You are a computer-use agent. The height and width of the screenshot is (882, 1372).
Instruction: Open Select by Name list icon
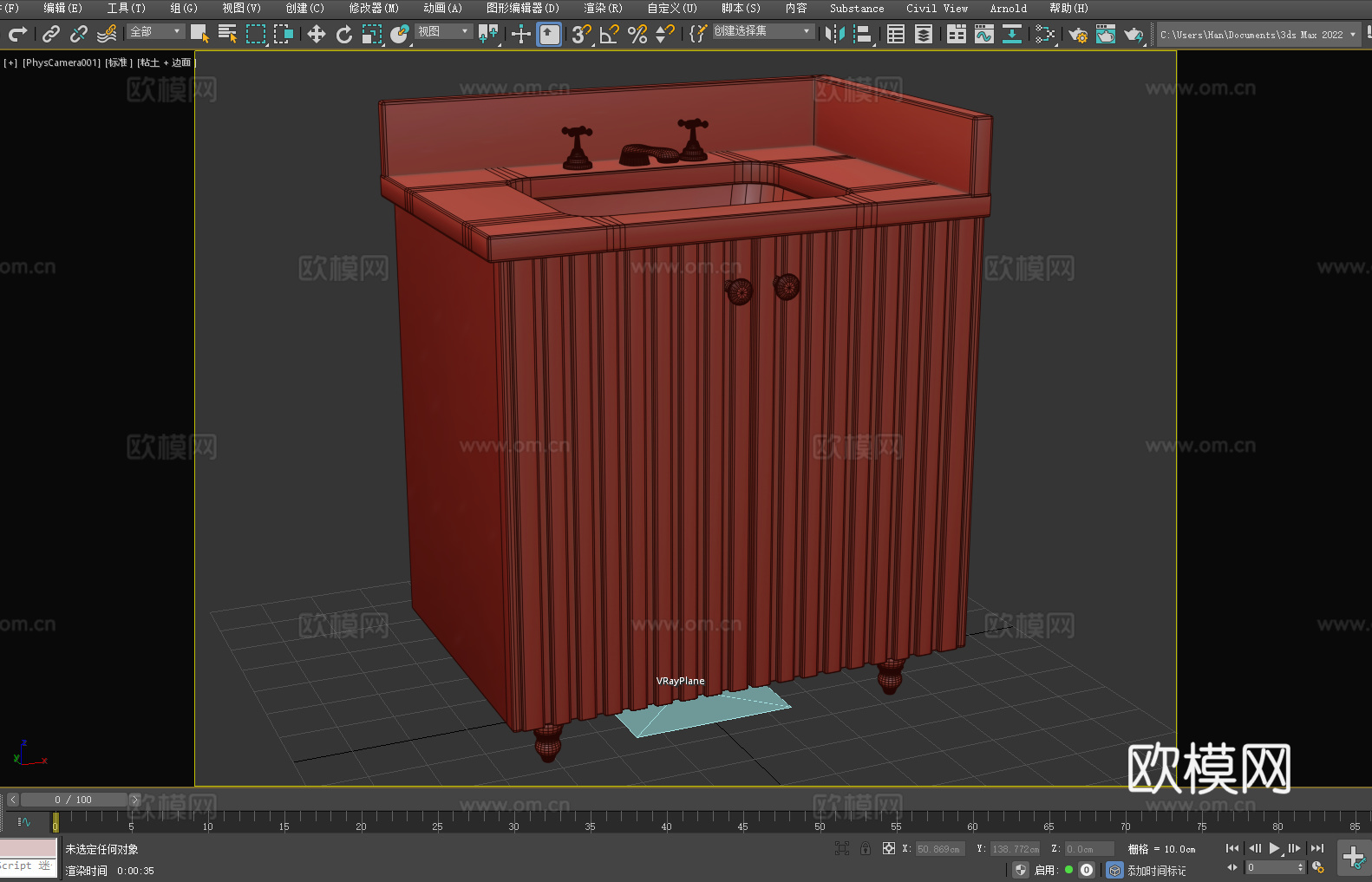(x=227, y=34)
